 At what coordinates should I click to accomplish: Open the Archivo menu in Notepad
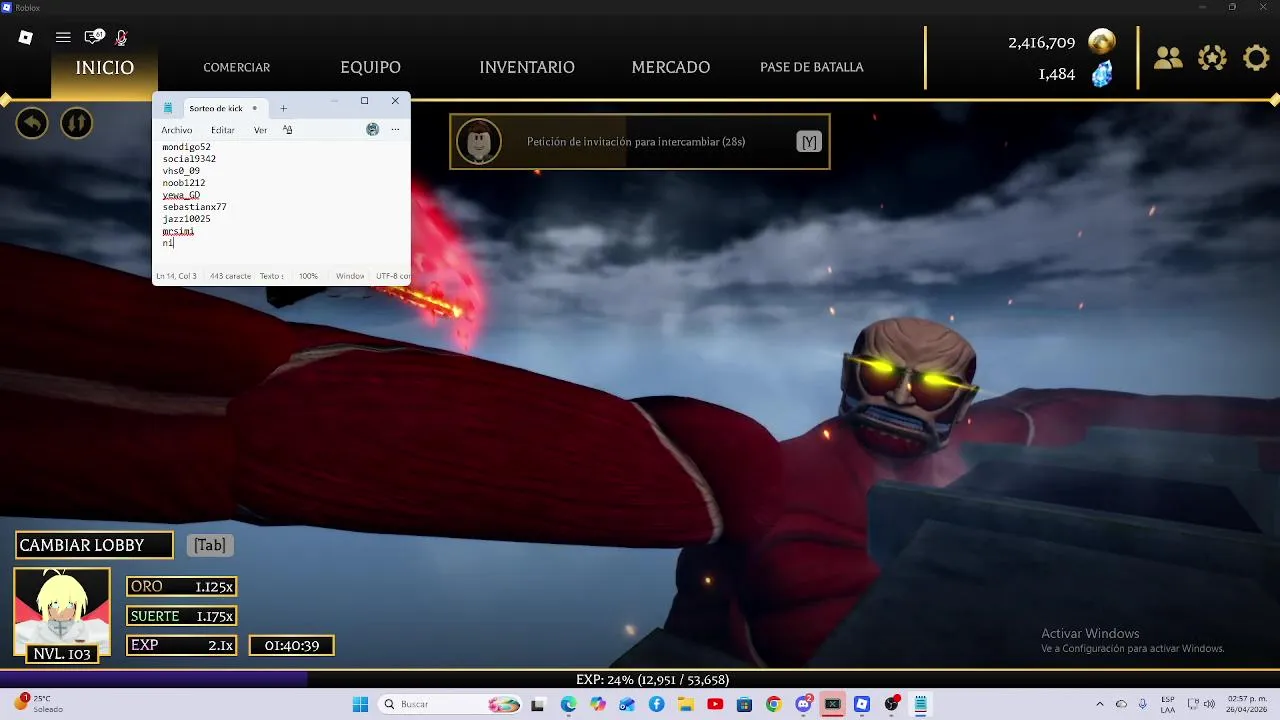click(x=177, y=130)
